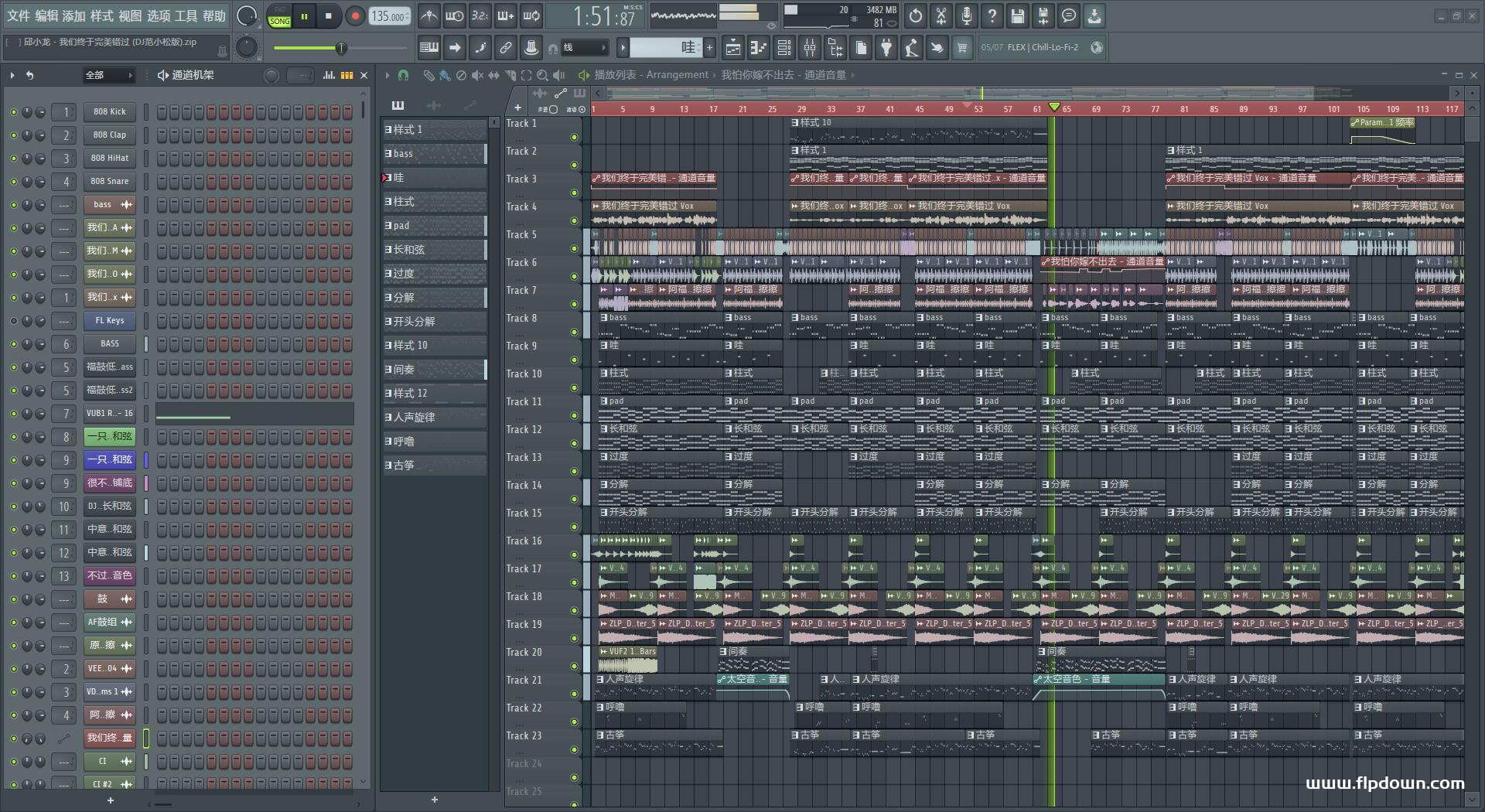The image size is (1485, 812).
Task: Toggle the metronome icon
Action: (429, 15)
